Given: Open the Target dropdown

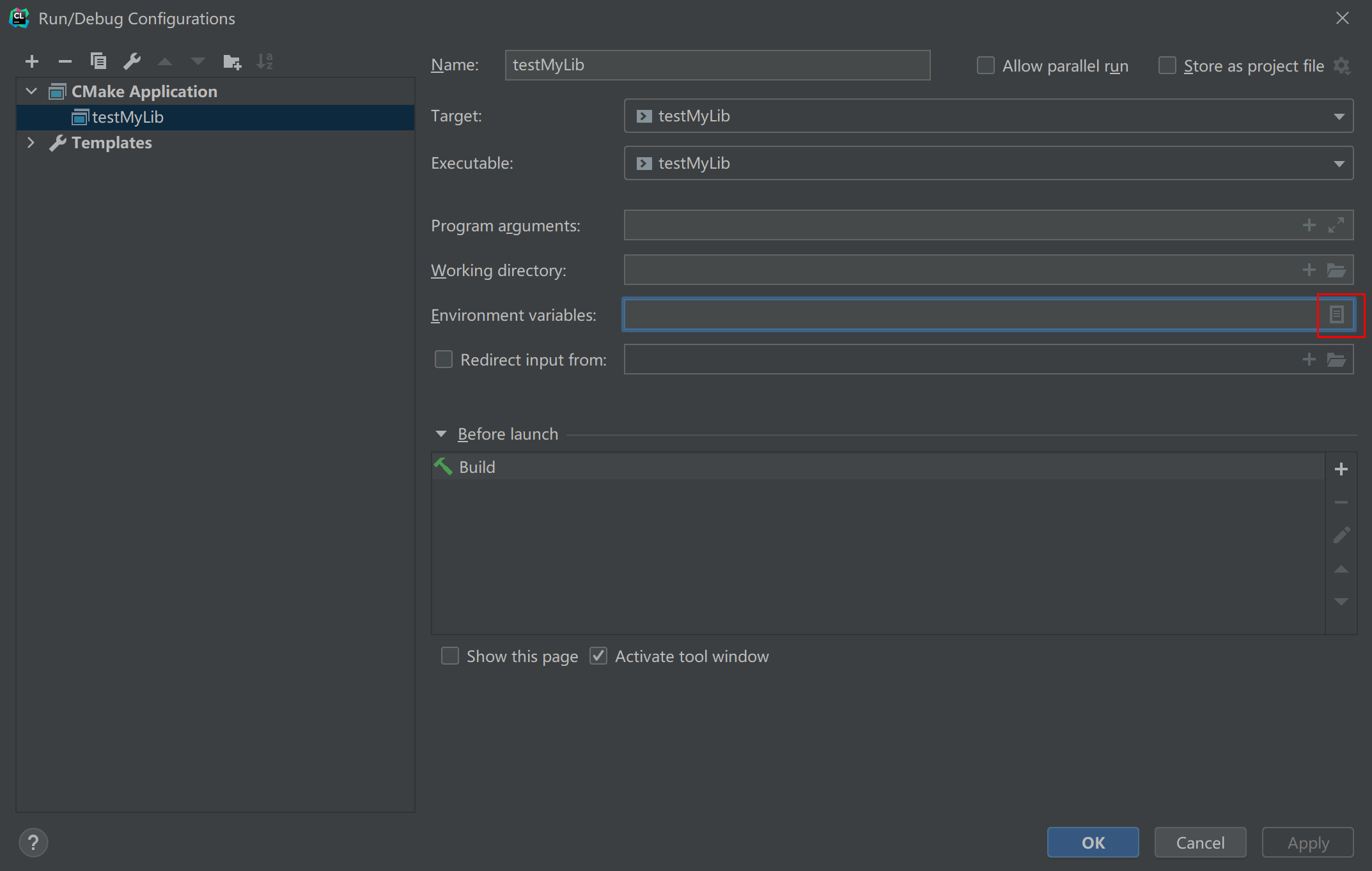Looking at the screenshot, I should point(1339,116).
